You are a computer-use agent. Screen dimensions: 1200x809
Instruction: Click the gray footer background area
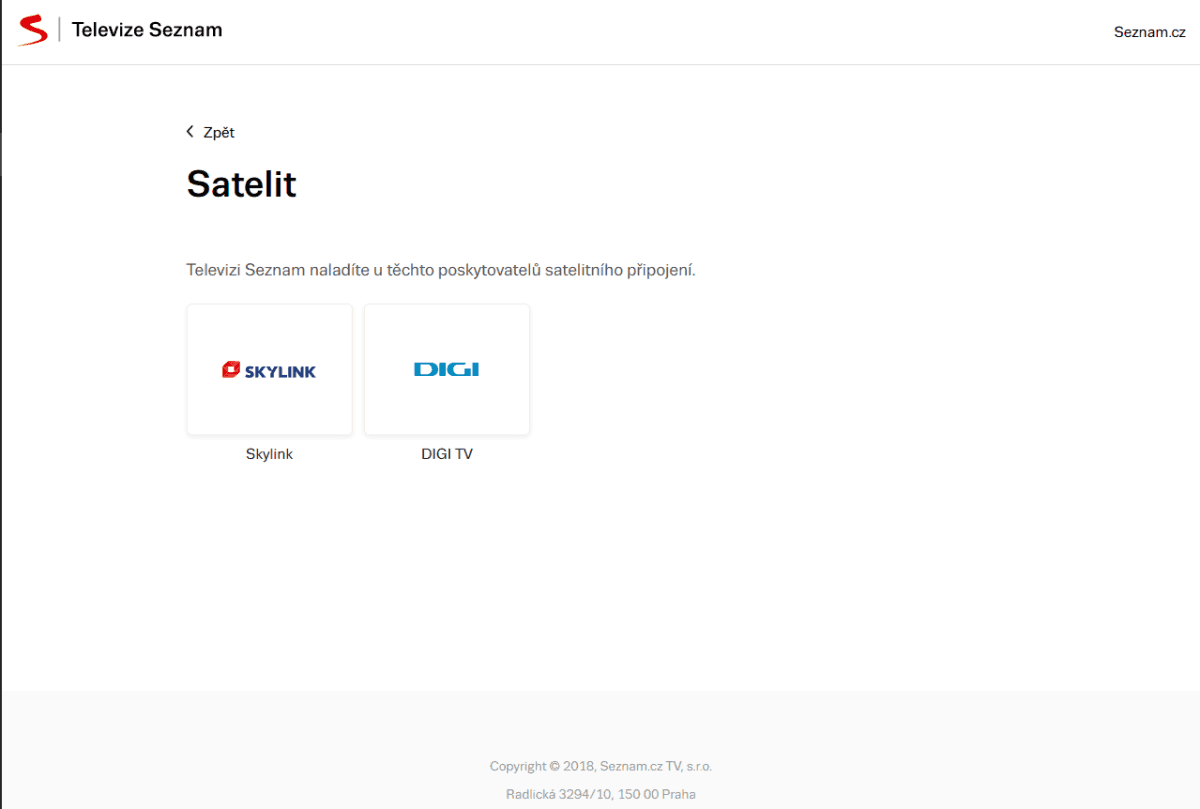300,750
